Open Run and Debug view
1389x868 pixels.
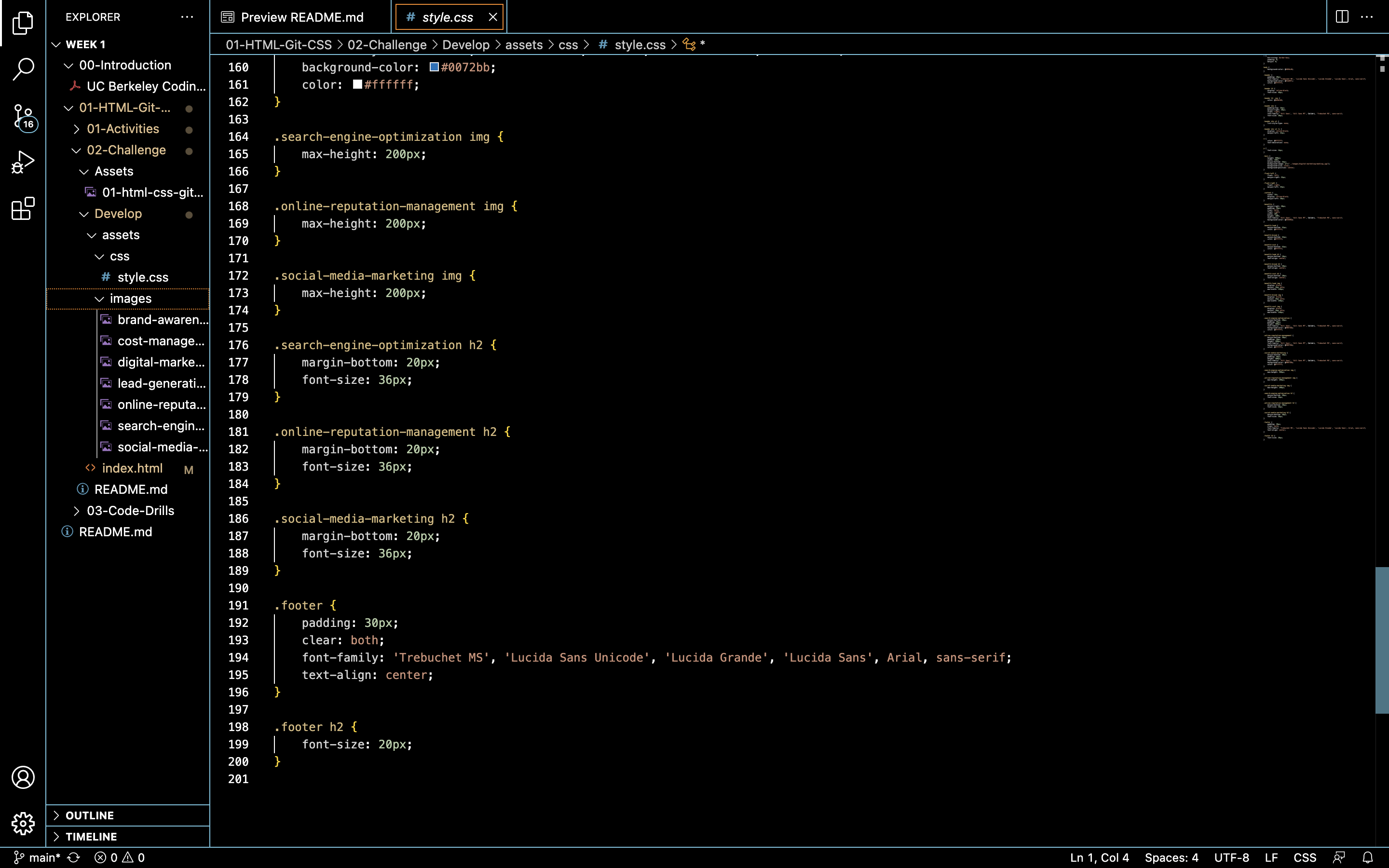[x=23, y=163]
